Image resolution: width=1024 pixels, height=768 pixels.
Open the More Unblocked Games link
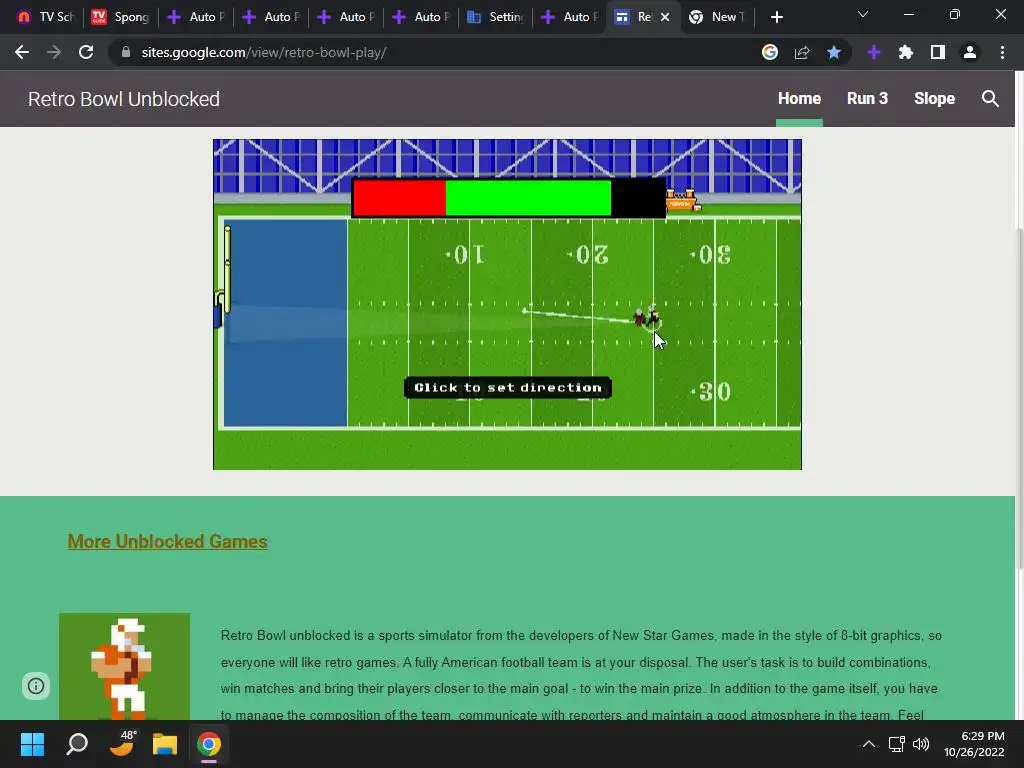point(167,541)
